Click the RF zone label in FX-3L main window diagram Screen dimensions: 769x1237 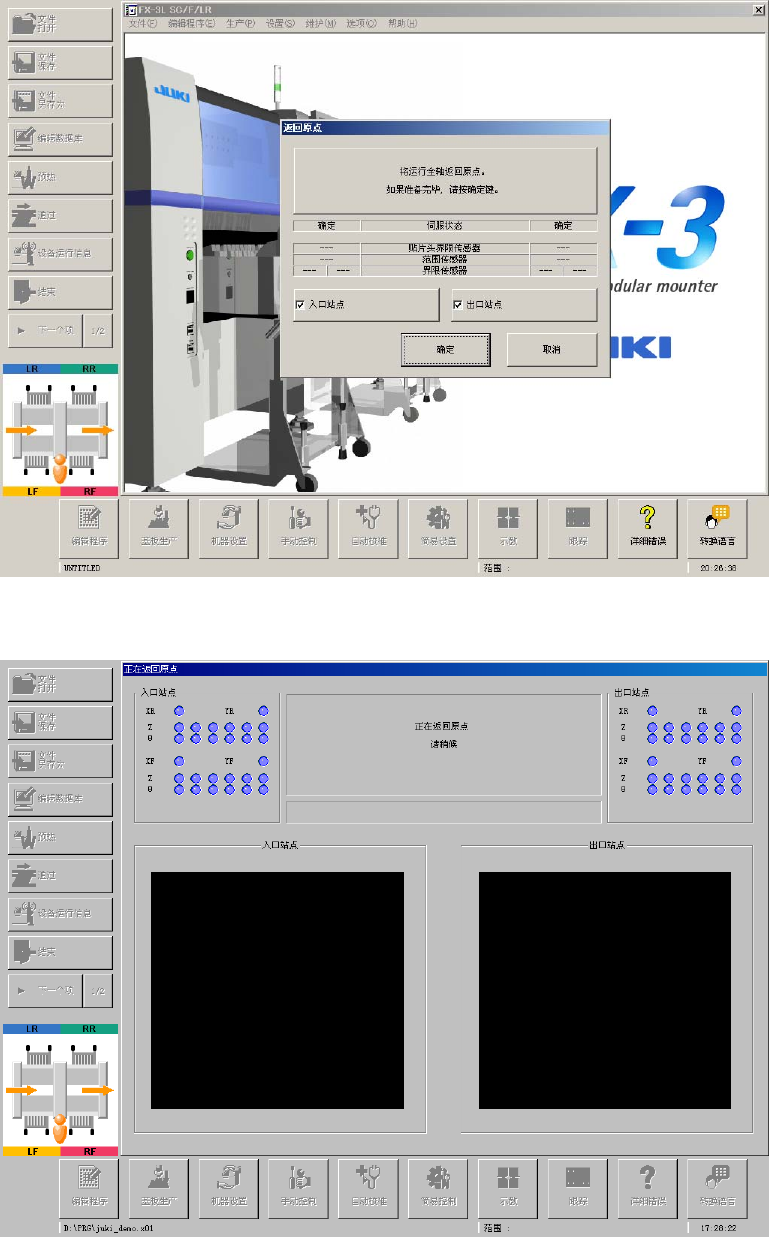pos(89,491)
